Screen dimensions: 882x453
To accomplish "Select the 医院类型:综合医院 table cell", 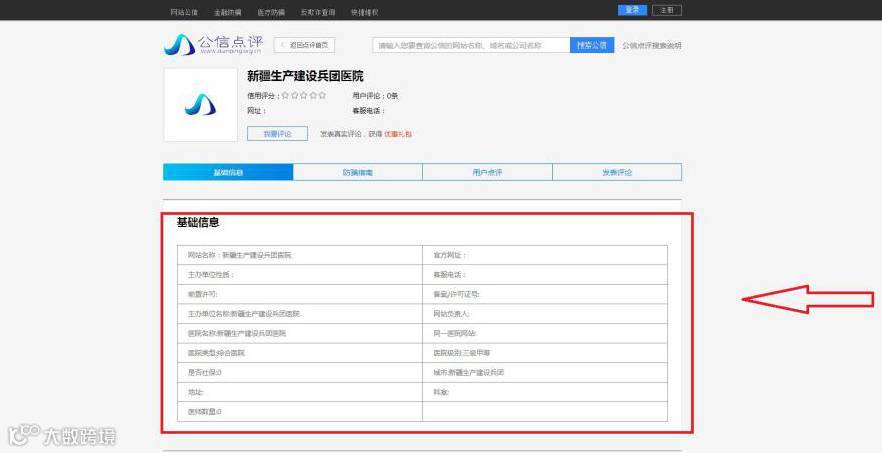I will click(x=300, y=353).
